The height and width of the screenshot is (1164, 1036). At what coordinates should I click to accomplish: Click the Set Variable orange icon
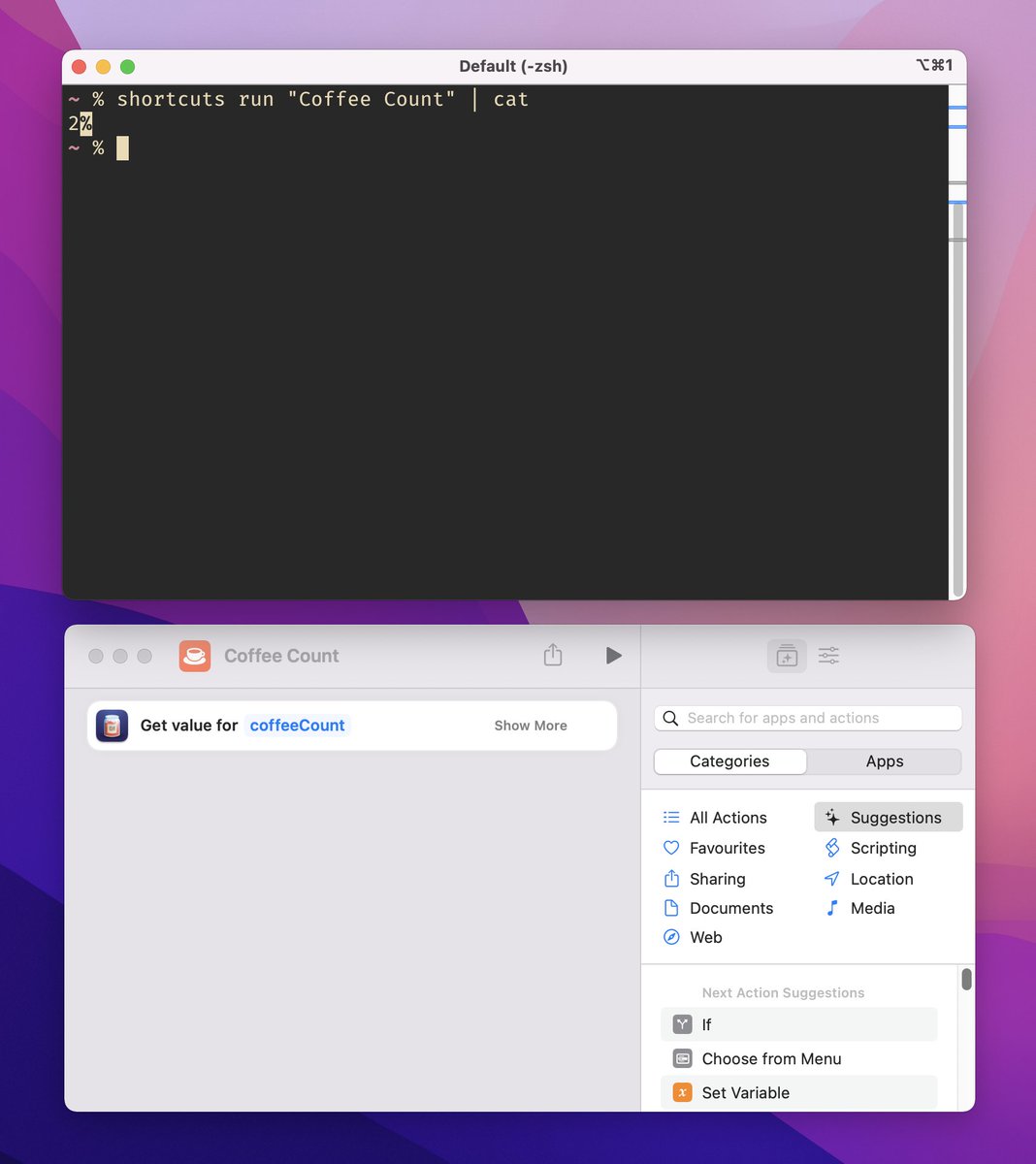click(683, 1092)
